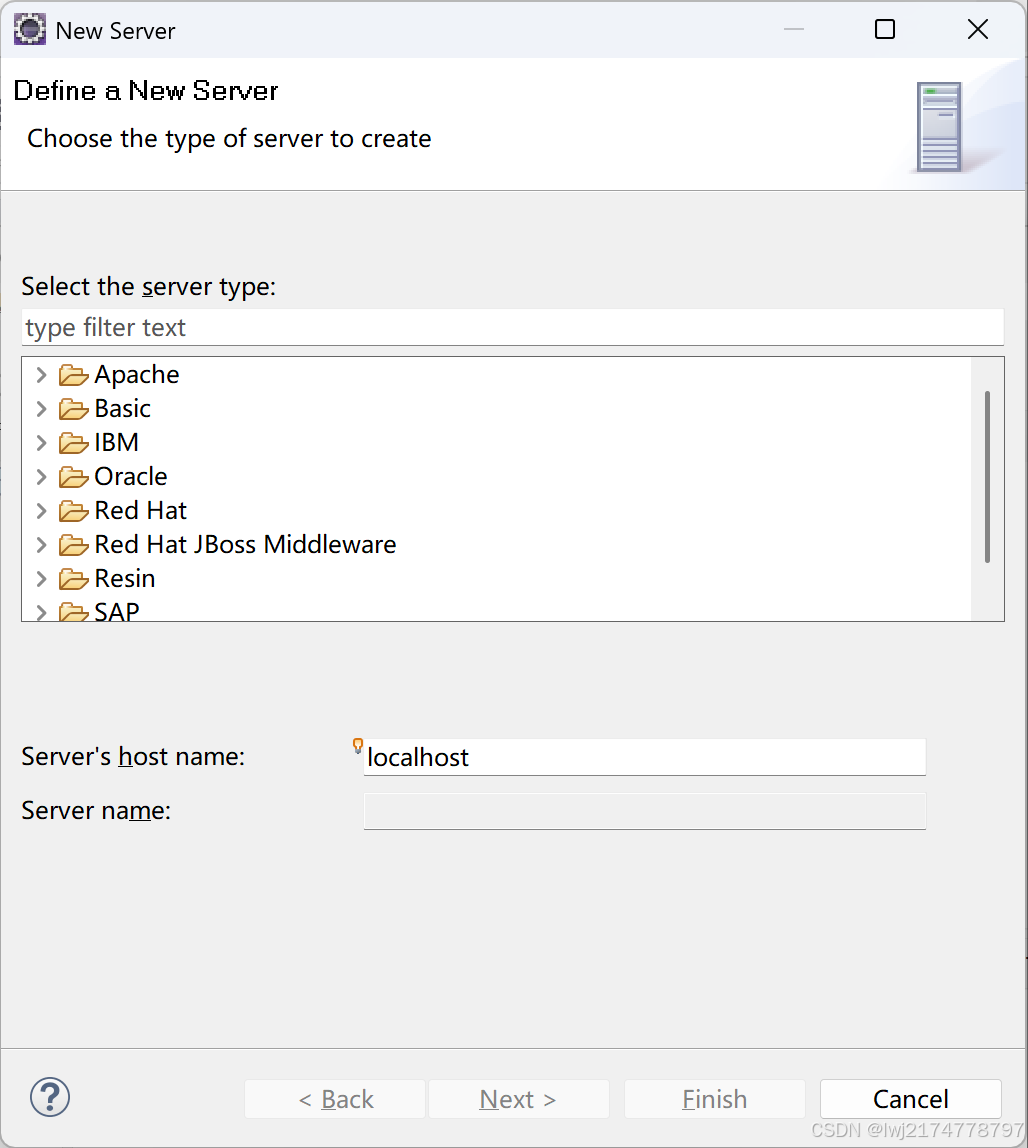Screen dimensions: 1028x1148
Task: Expand Red Hat JBoss Middleware category
Action: [x=42, y=545]
